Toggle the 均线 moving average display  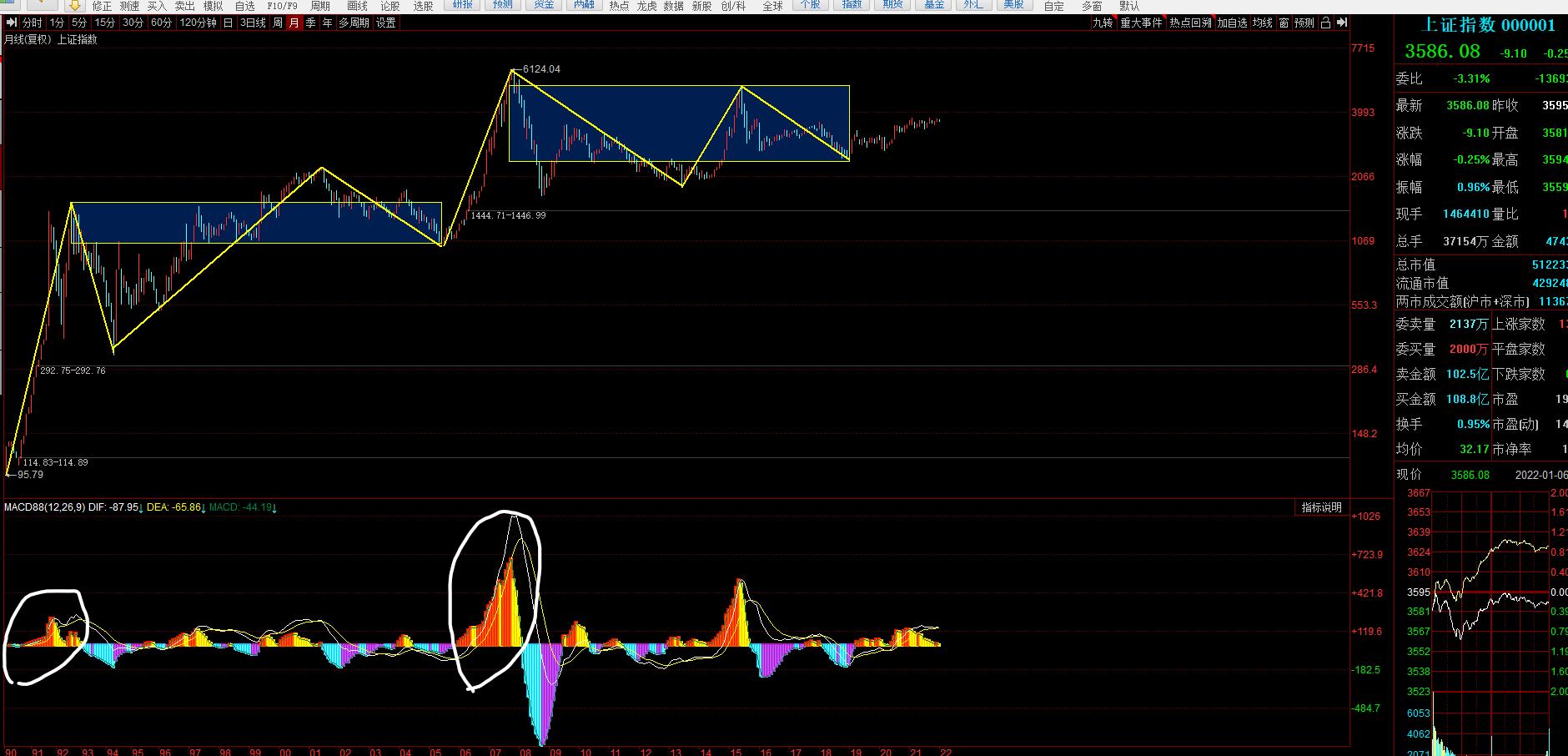pos(1262,23)
